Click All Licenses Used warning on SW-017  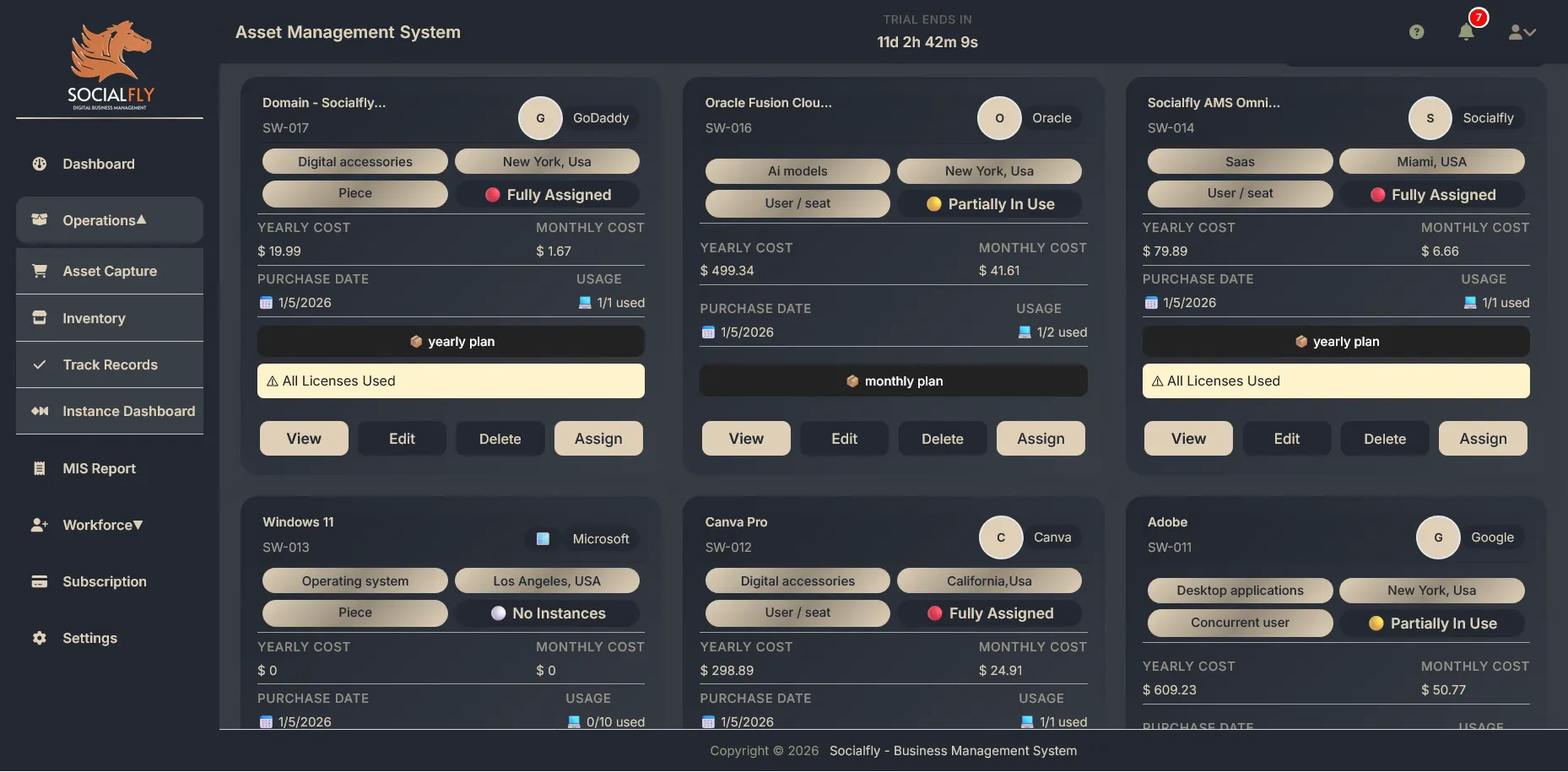[451, 381]
